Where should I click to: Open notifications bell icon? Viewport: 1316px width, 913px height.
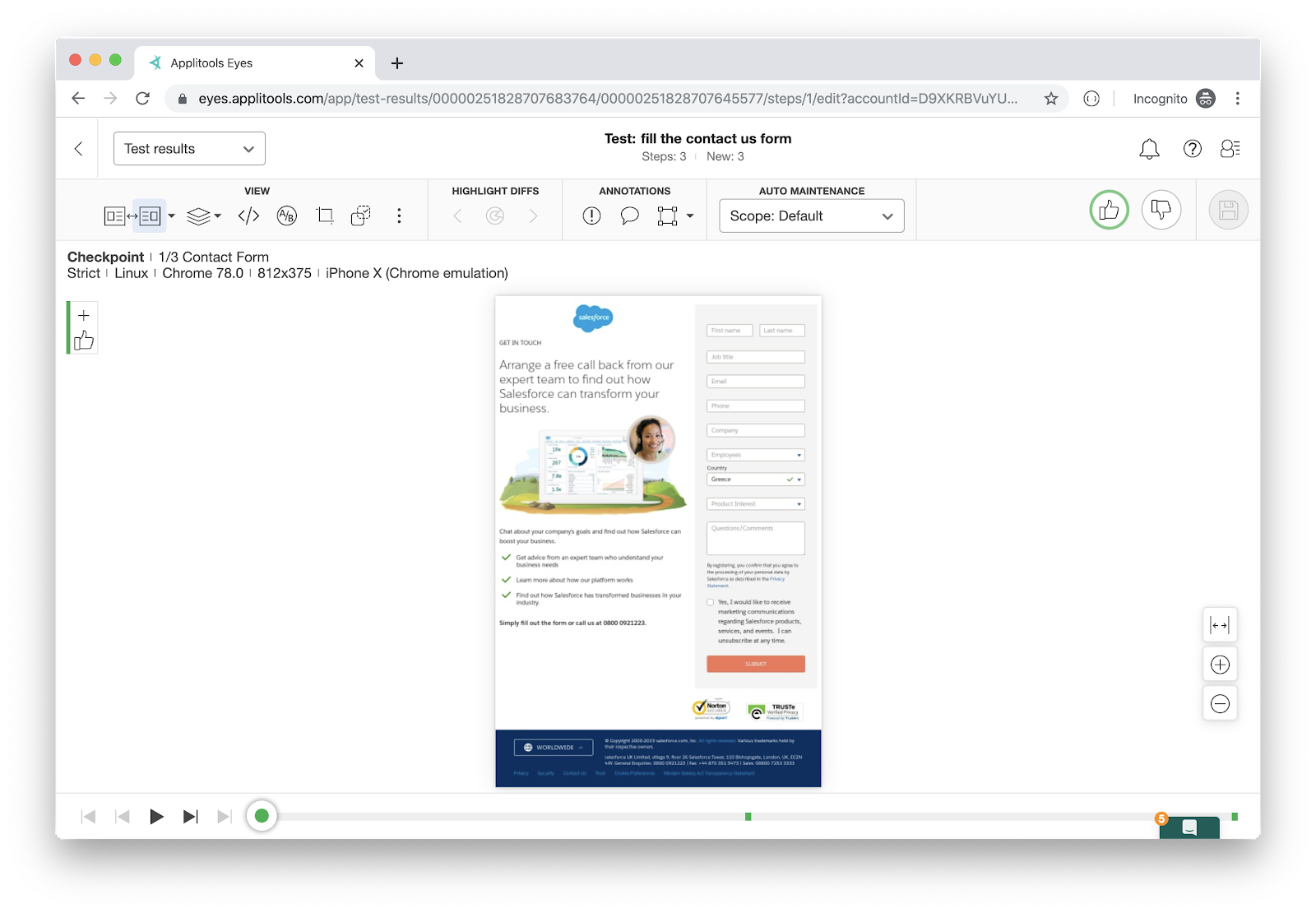(1149, 149)
